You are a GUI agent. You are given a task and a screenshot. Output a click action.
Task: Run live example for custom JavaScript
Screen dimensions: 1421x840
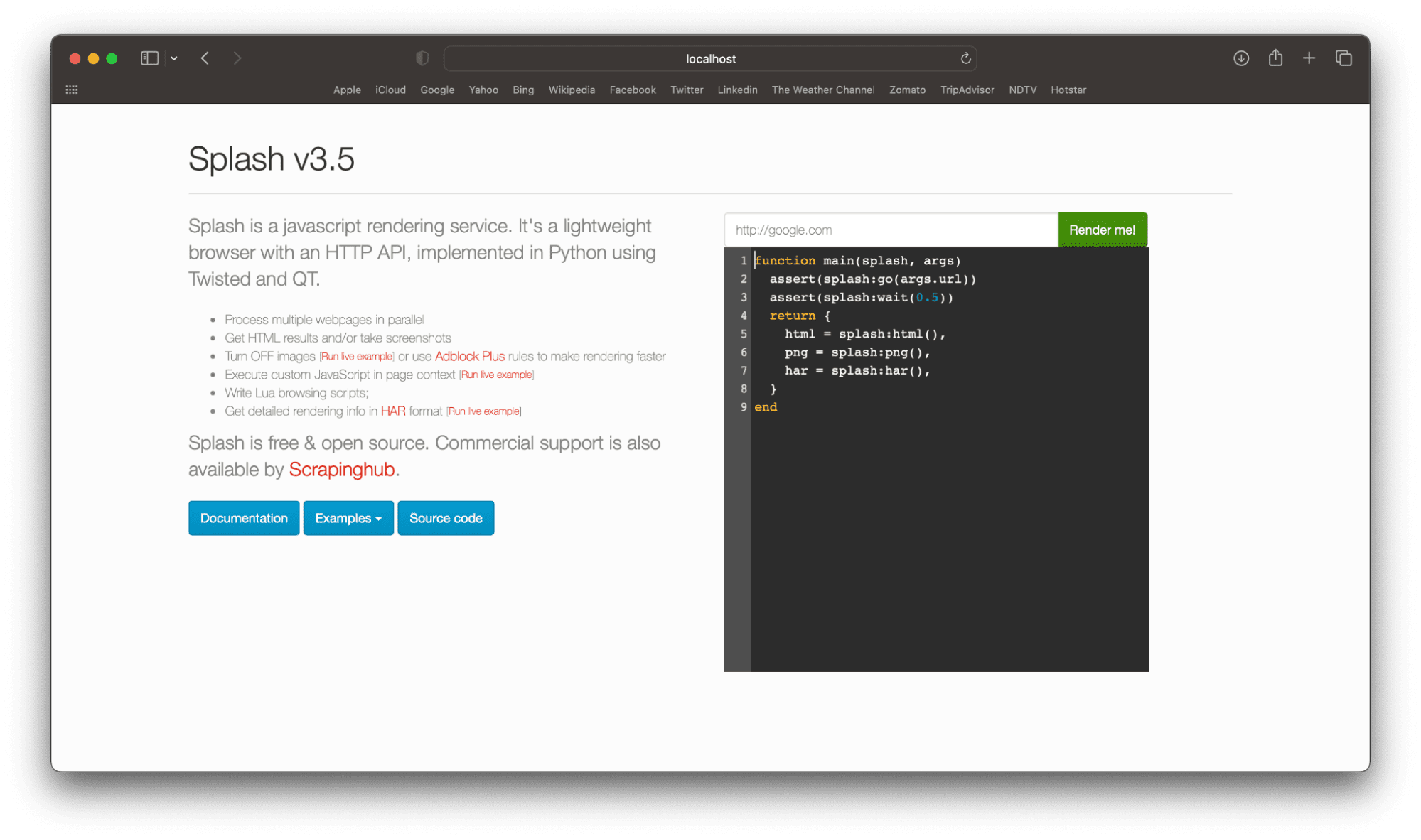(x=496, y=375)
